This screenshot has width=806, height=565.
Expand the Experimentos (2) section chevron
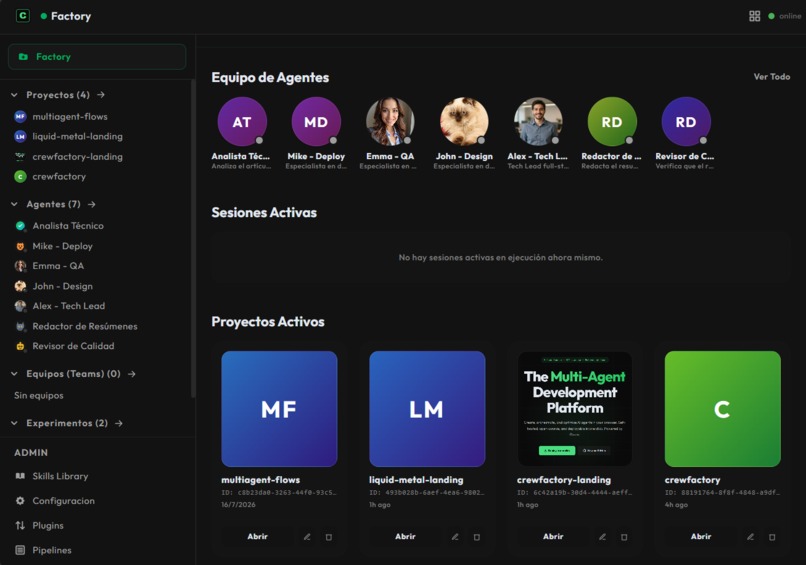pyautogui.click(x=14, y=423)
